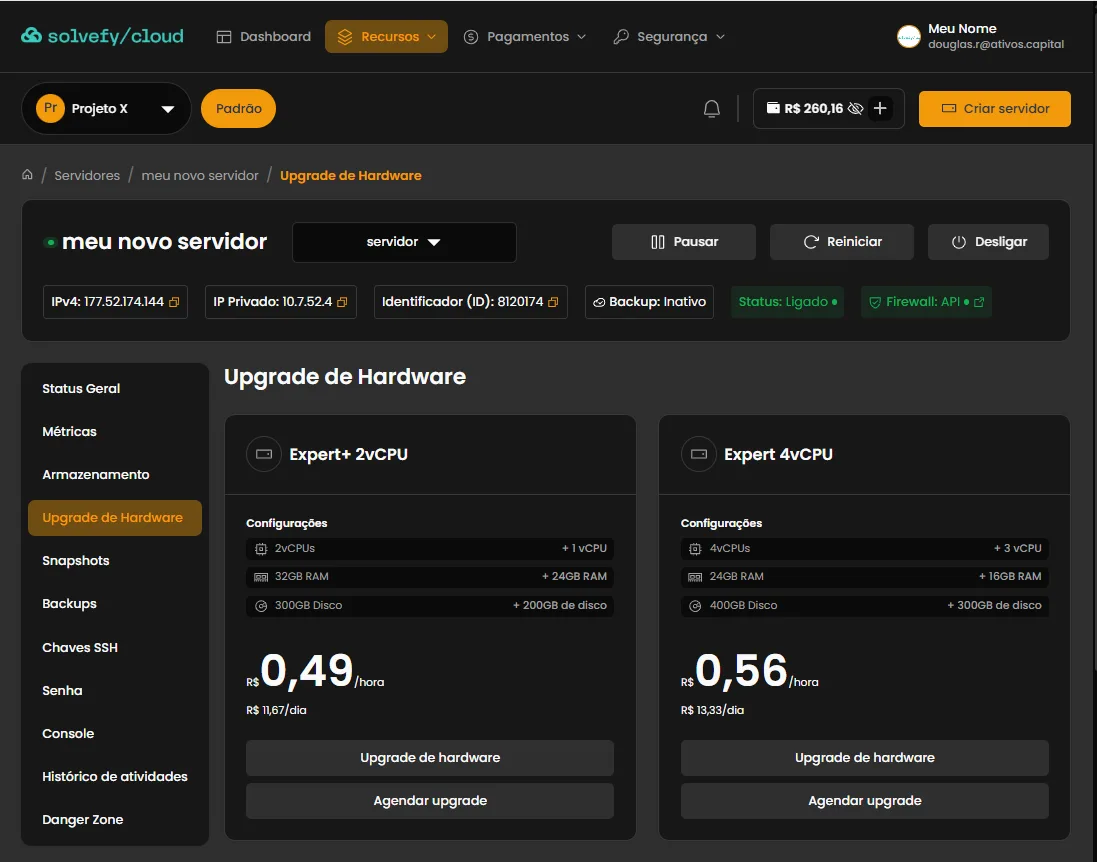Open Firewall API external link icon
This screenshot has width=1097, height=862.
coord(979,302)
